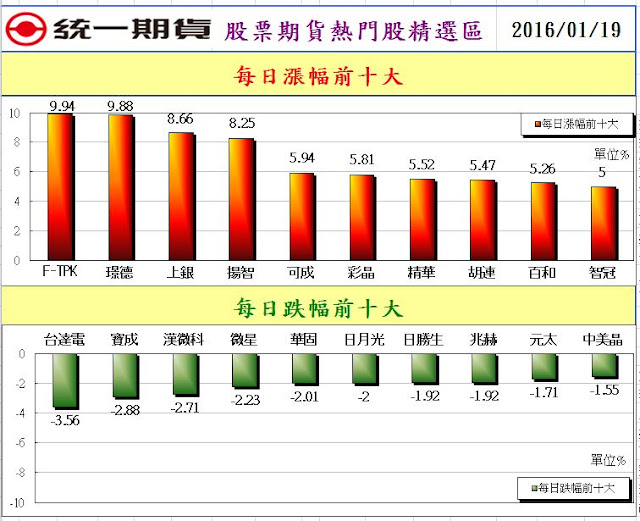Click the 5.81 data label
The width and height of the screenshot is (640, 521).
362,160
